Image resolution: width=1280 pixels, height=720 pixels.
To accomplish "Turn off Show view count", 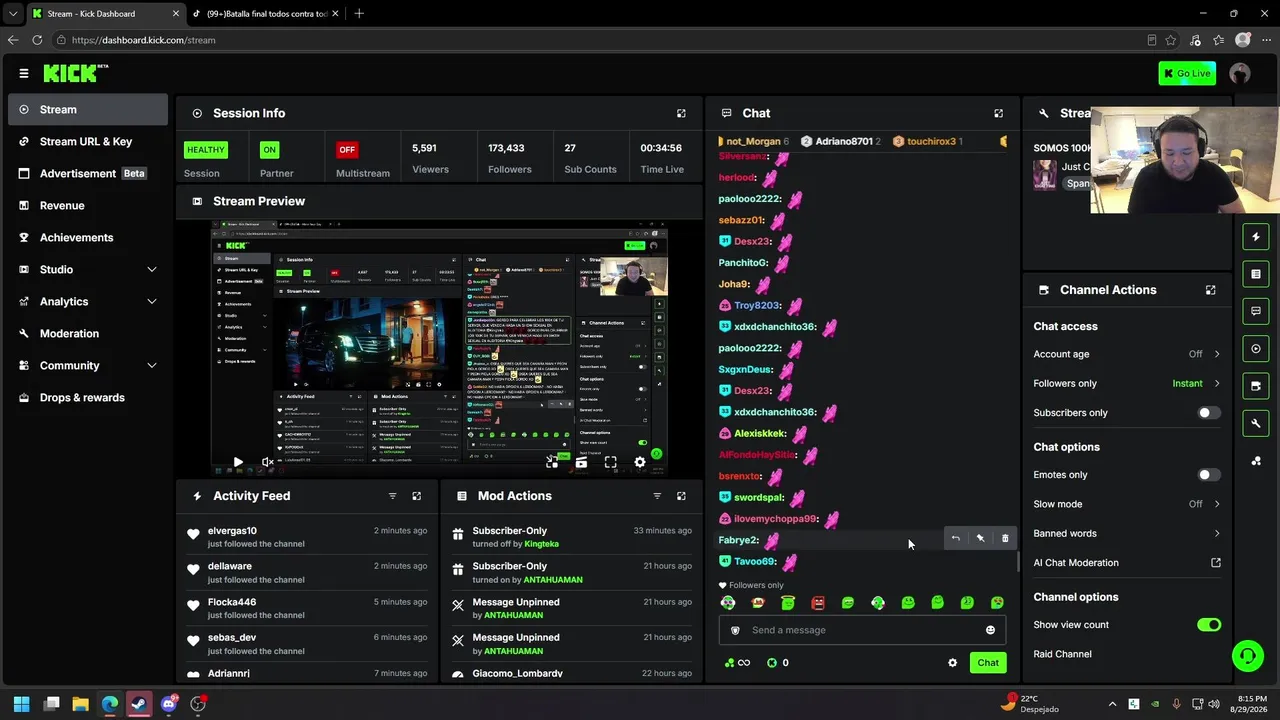I will (1209, 625).
